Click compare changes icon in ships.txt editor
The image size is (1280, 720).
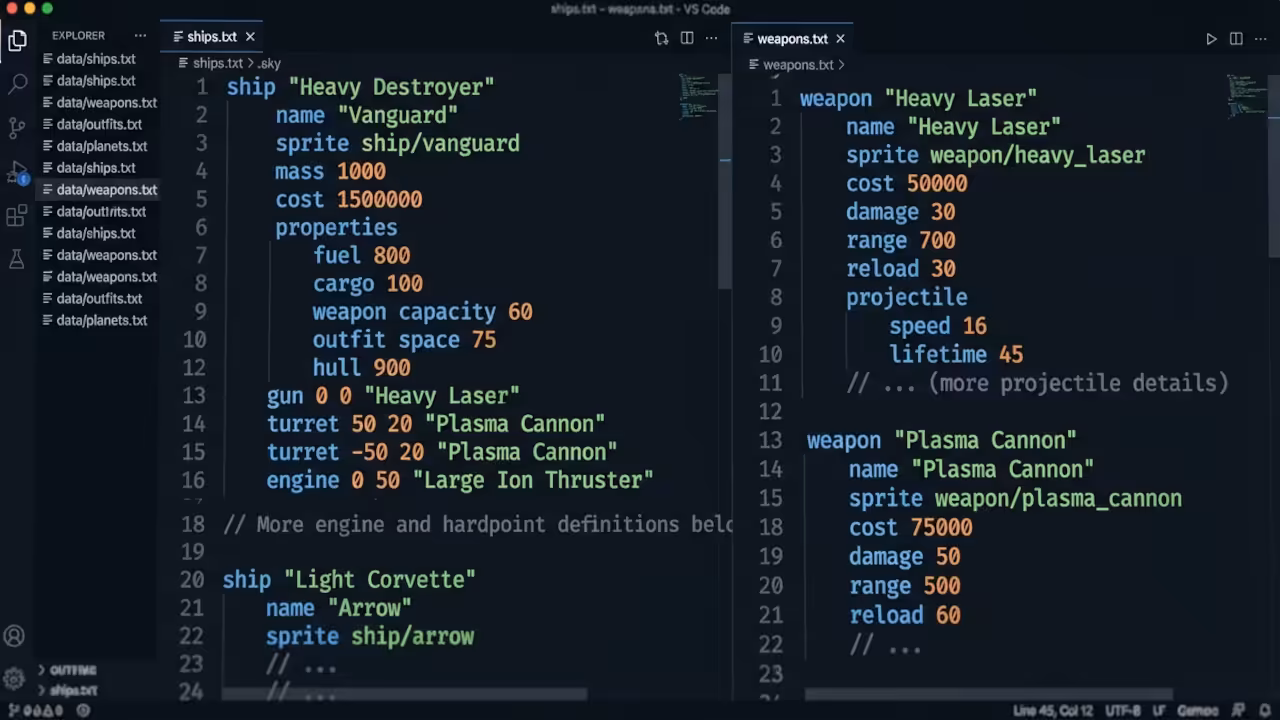[x=661, y=38]
